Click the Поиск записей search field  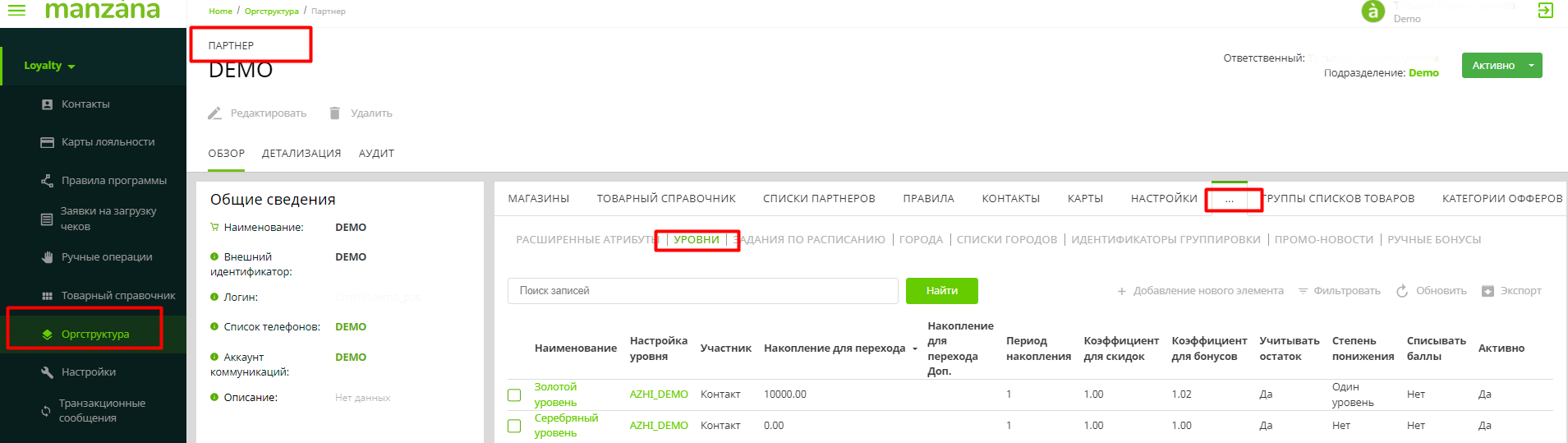coord(702,291)
